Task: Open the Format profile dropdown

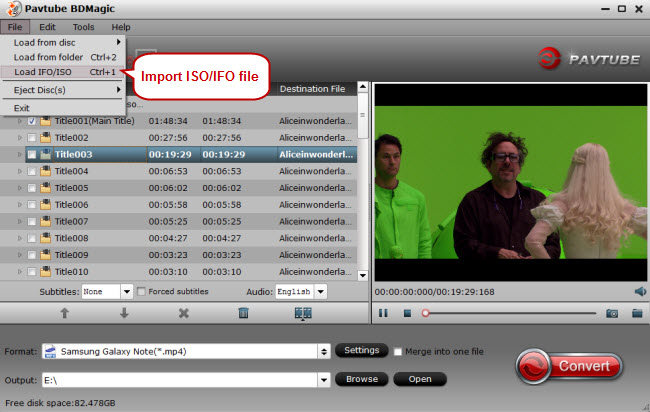Action: pos(324,351)
